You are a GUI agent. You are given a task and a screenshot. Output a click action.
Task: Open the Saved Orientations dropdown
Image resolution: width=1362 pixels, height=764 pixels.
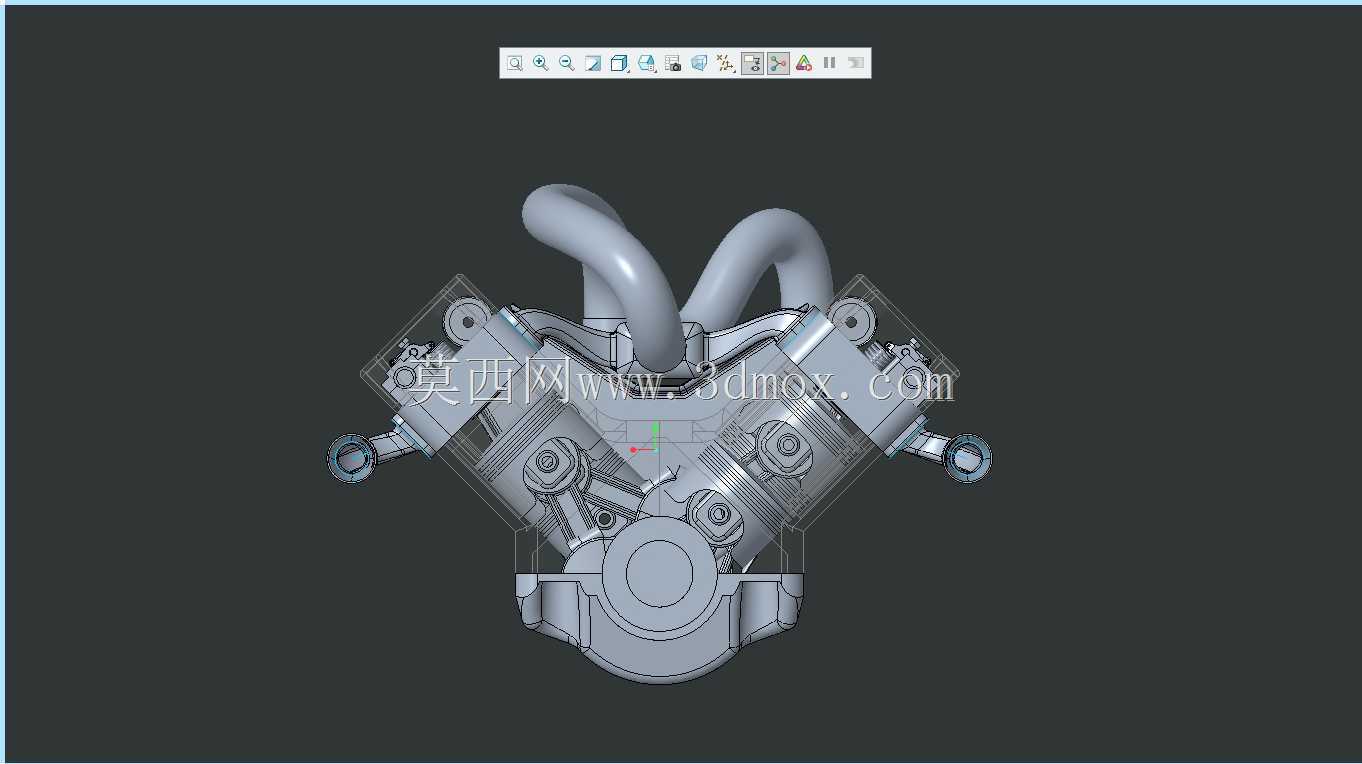[x=647, y=63]
